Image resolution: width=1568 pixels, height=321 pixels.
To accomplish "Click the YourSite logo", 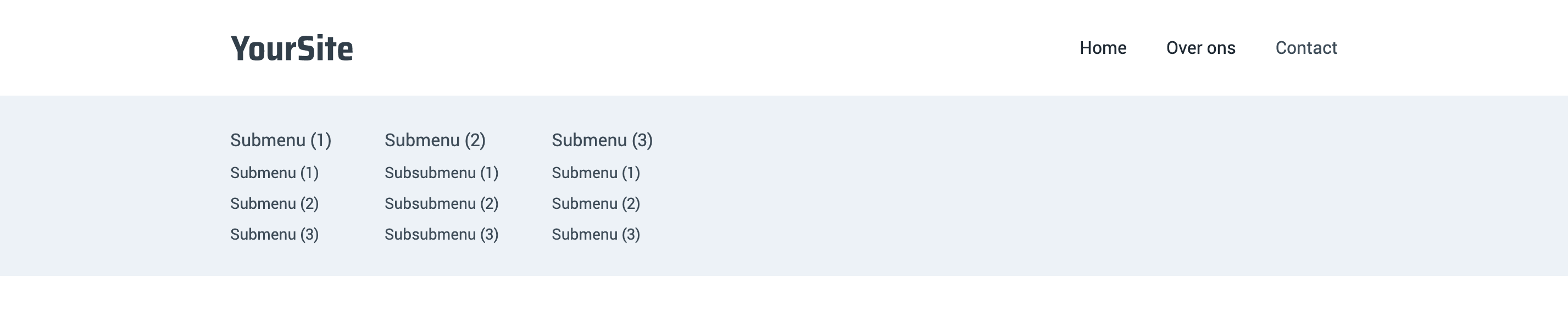I will coord(292,48).
